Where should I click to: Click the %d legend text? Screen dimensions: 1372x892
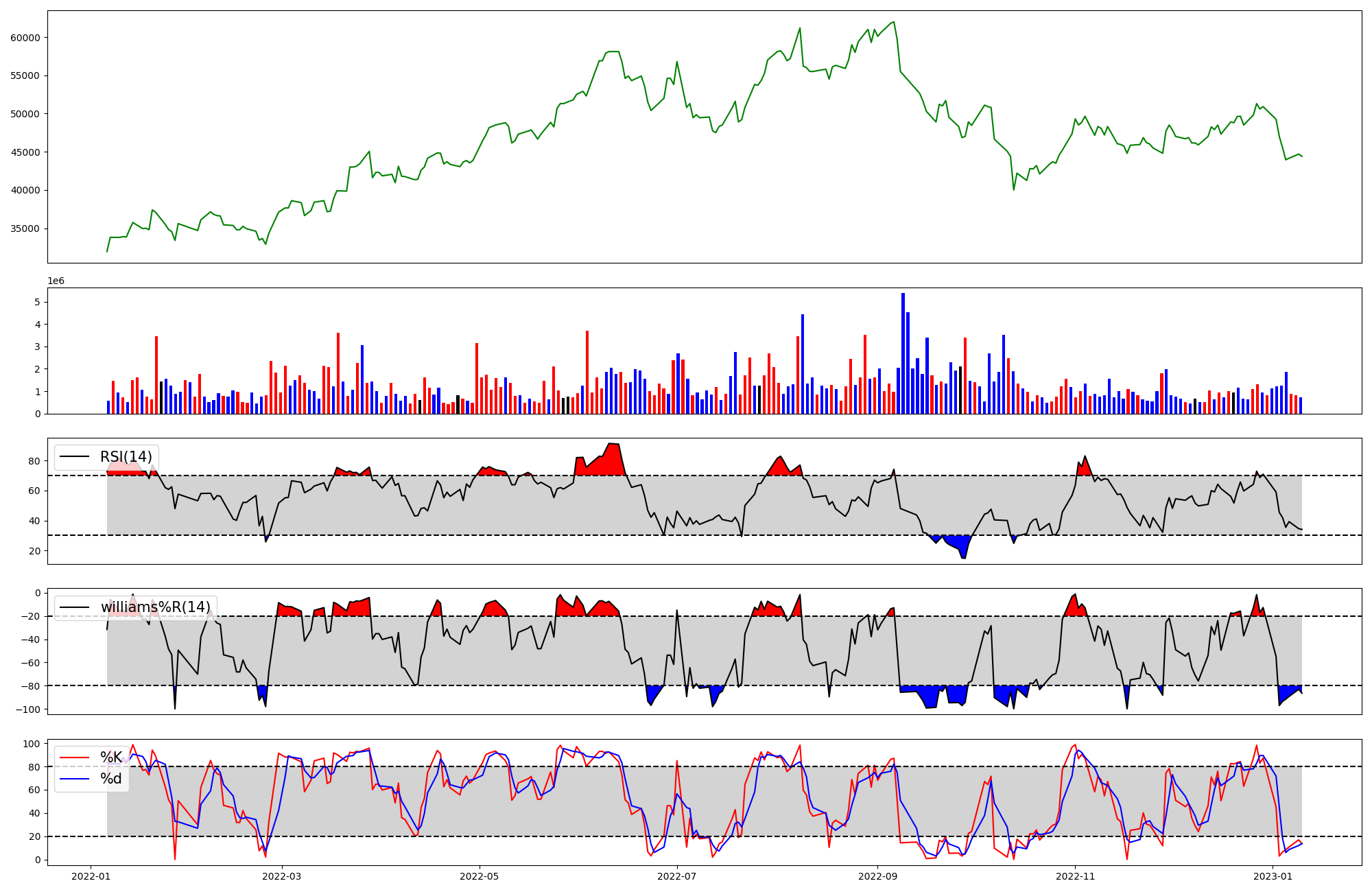click(x=111, y=779)
